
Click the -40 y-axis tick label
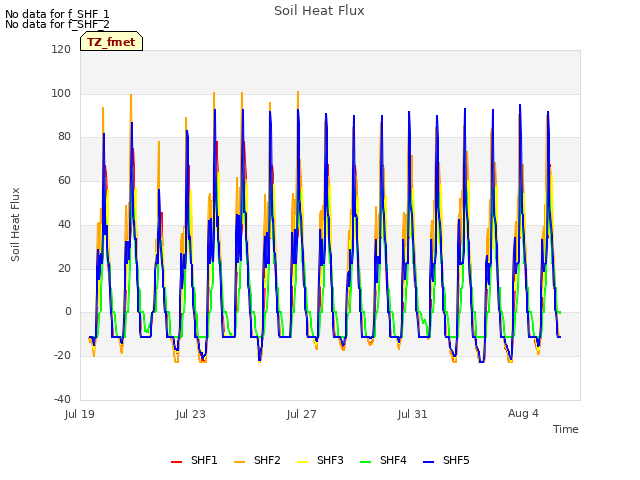pos(62,399)
